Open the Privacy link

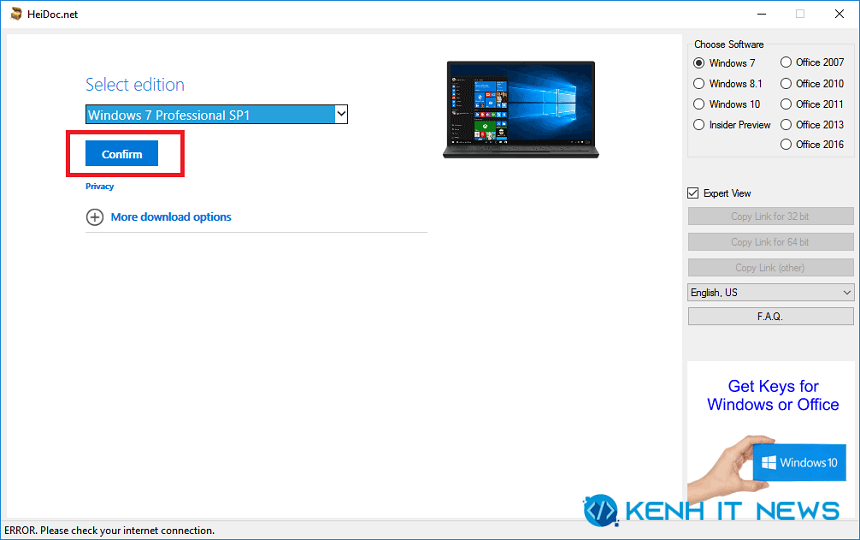click(99, 186)
